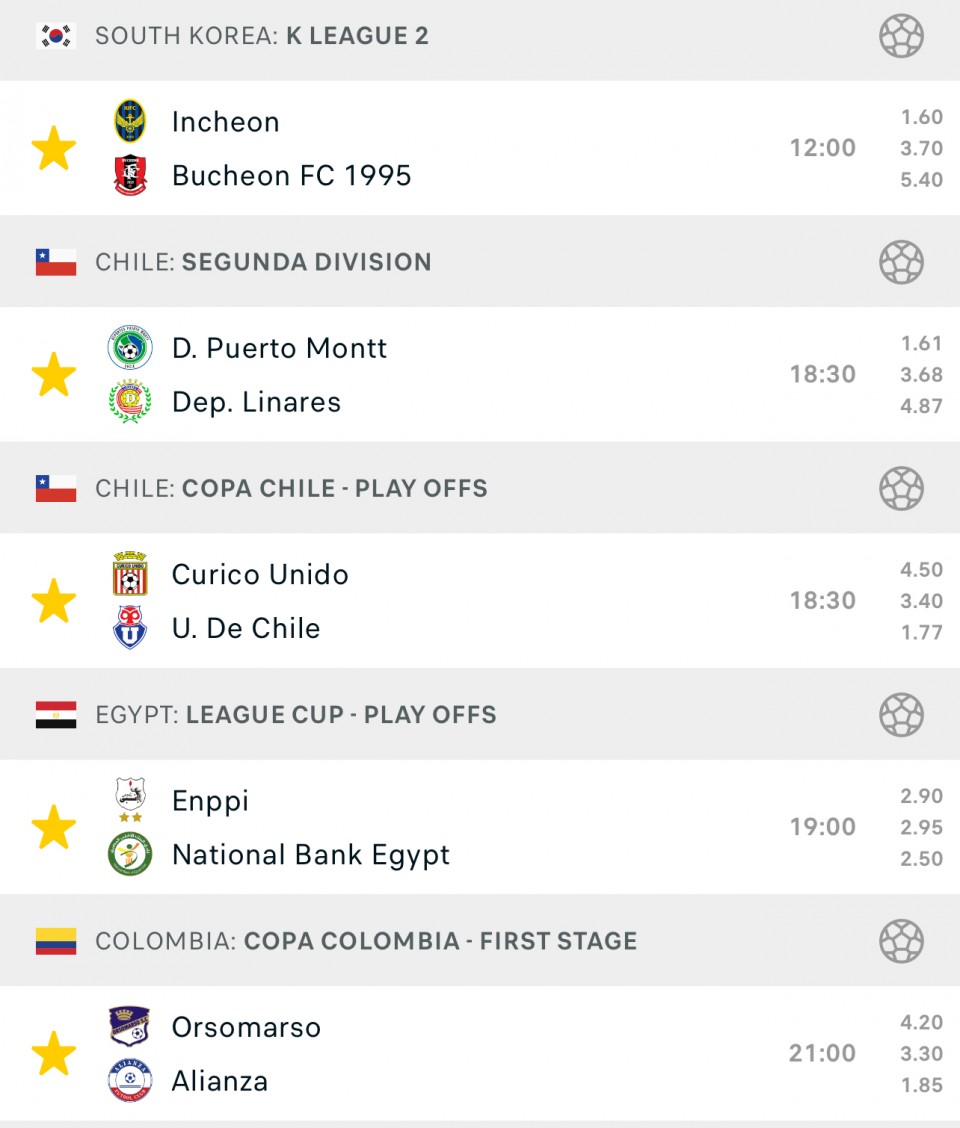Select Curico Unido home win odds 4.50
This screenshot has width=960, height=1128.
point(921,570)
